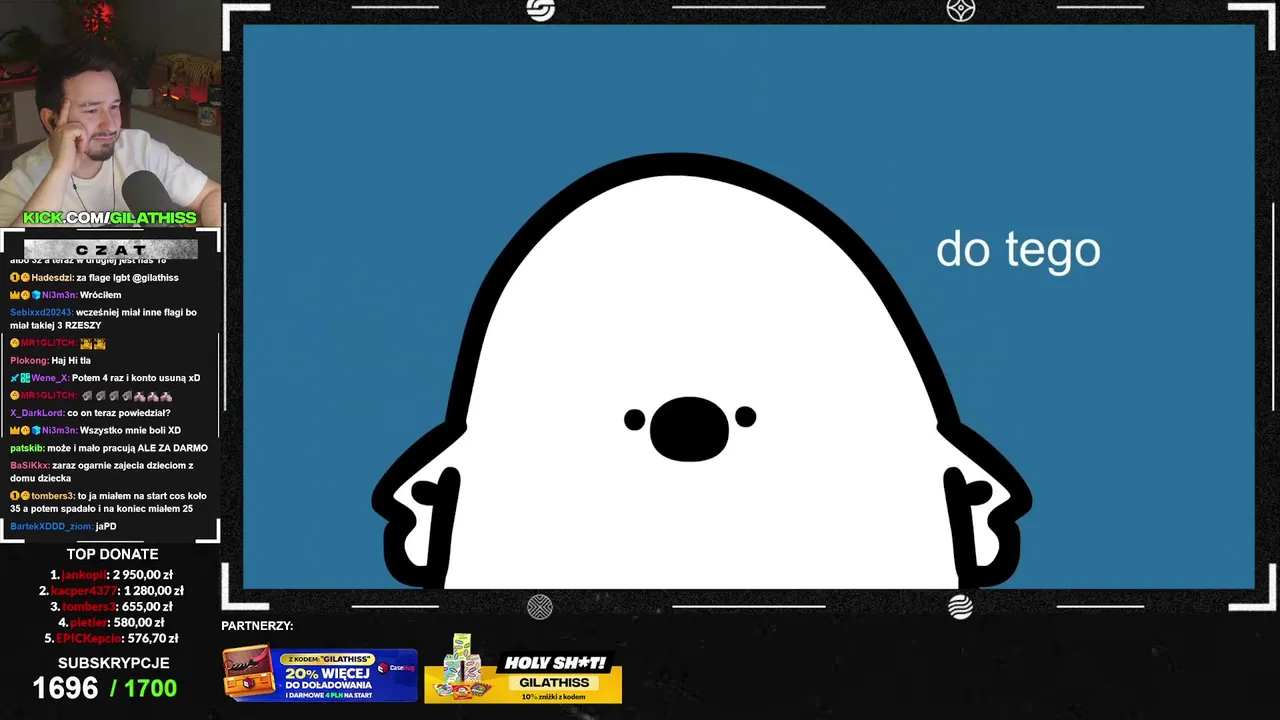Click the SUBSKRYPCJE label
This screenshot has height=720, width=1280.
pos(113,663)
